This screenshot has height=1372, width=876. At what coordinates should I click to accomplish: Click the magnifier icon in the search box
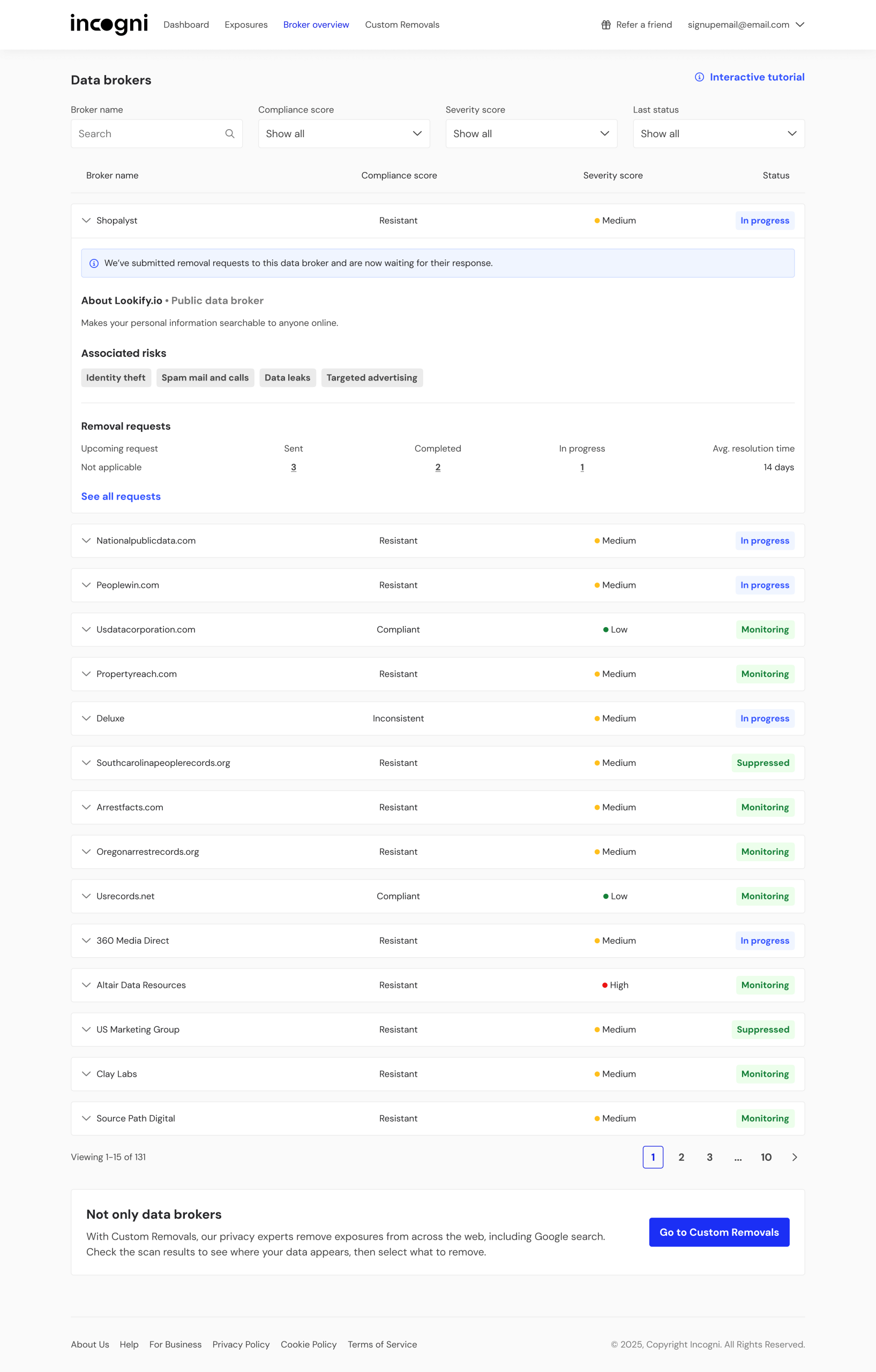(229, 133)
